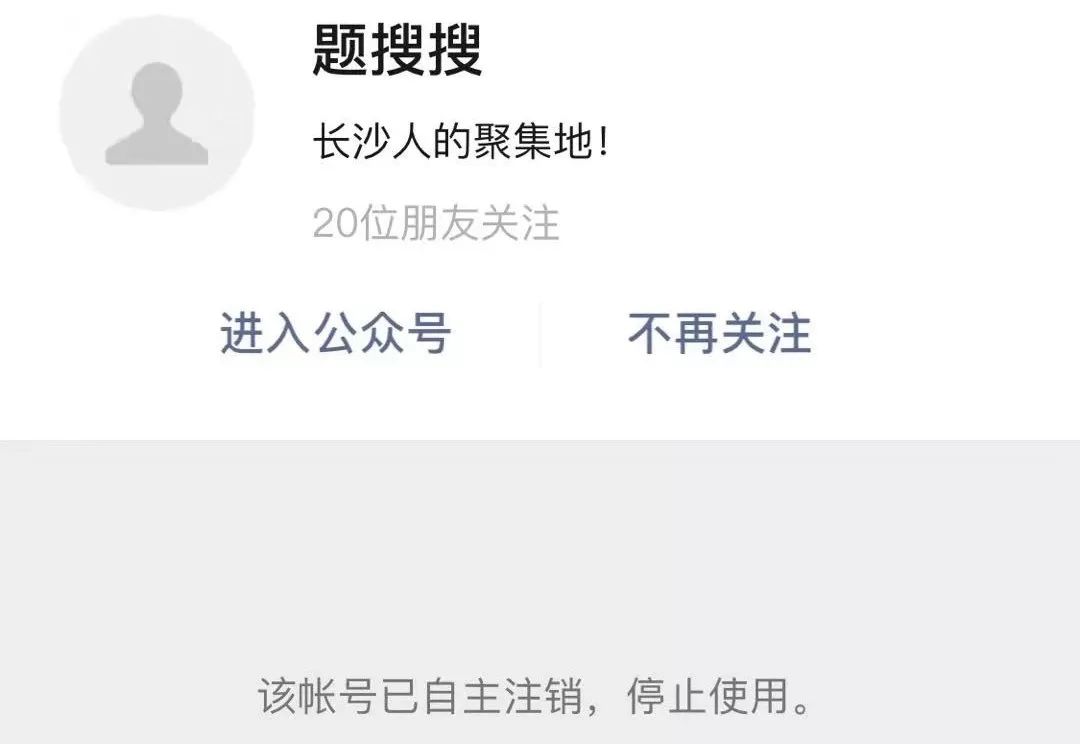Tap the head of the avatar placeholder
Viewport: 1080px width, 744px height.
tap(156, 88)
